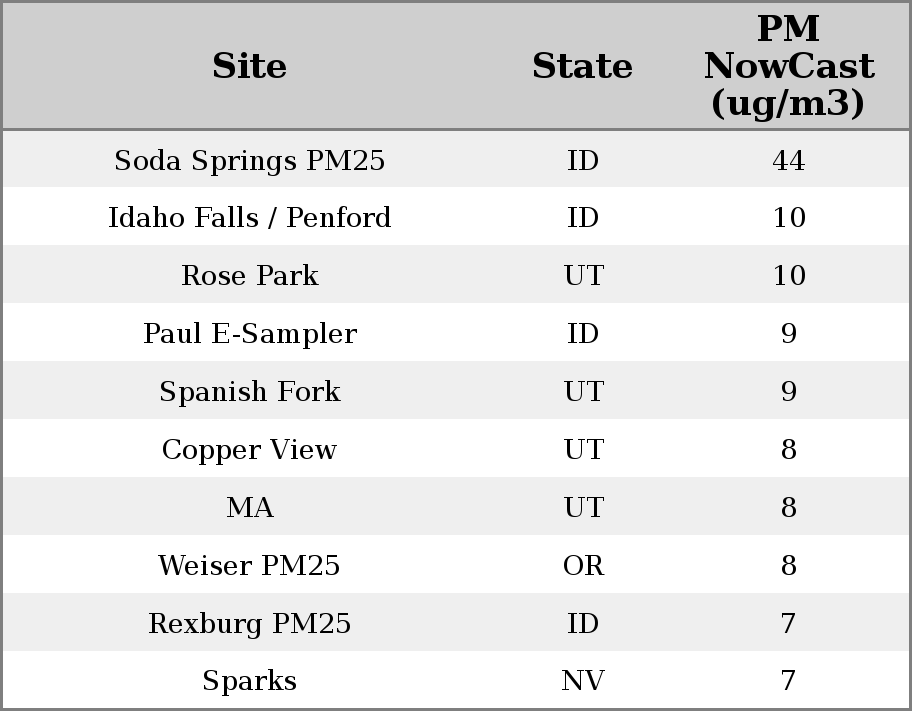Select the Rose Park site name
Screen dimensions: 912x711
250,276
